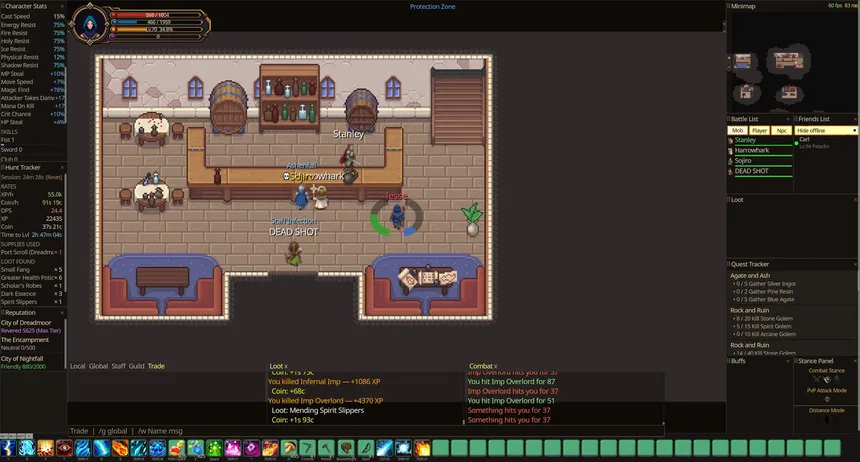The width and height of the screenshot is (860, 462).
Task: Target Sojiro in the Battle List
Action: coord(760,161)
